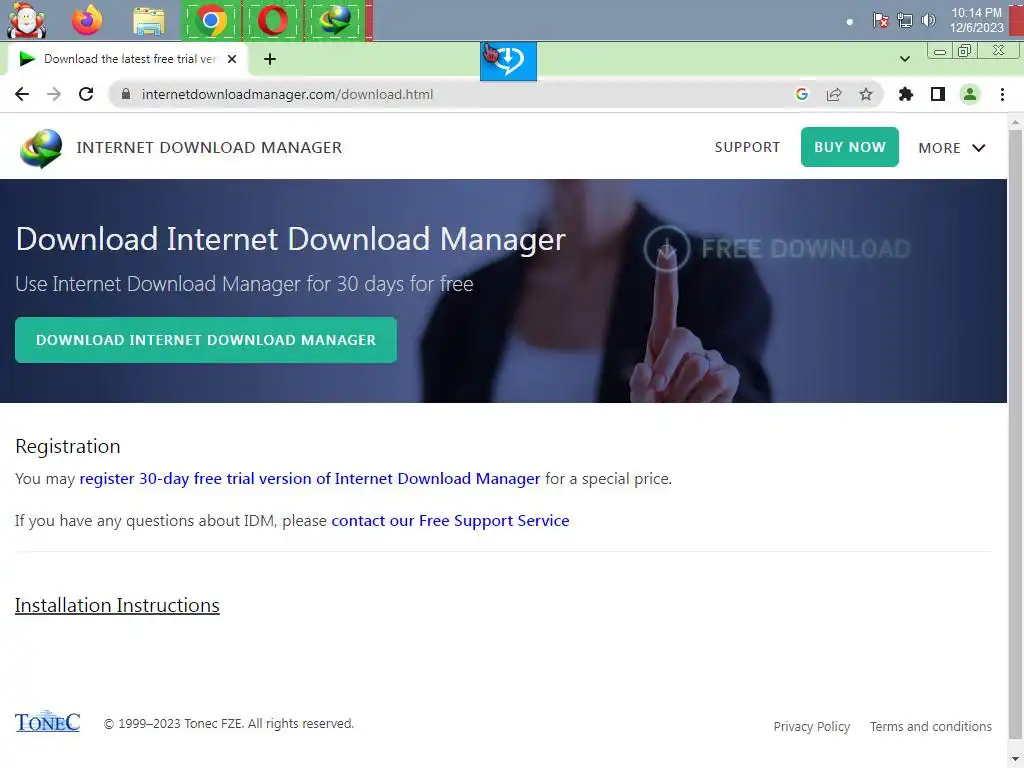Bookmark this page with the star
The image size is (1024, 768).
[x=865, y=94]
